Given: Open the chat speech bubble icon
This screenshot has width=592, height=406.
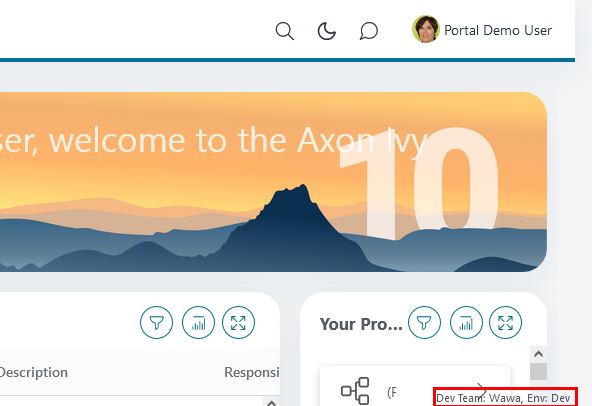Looking at the screenshot, I should (x=368, y=31).
